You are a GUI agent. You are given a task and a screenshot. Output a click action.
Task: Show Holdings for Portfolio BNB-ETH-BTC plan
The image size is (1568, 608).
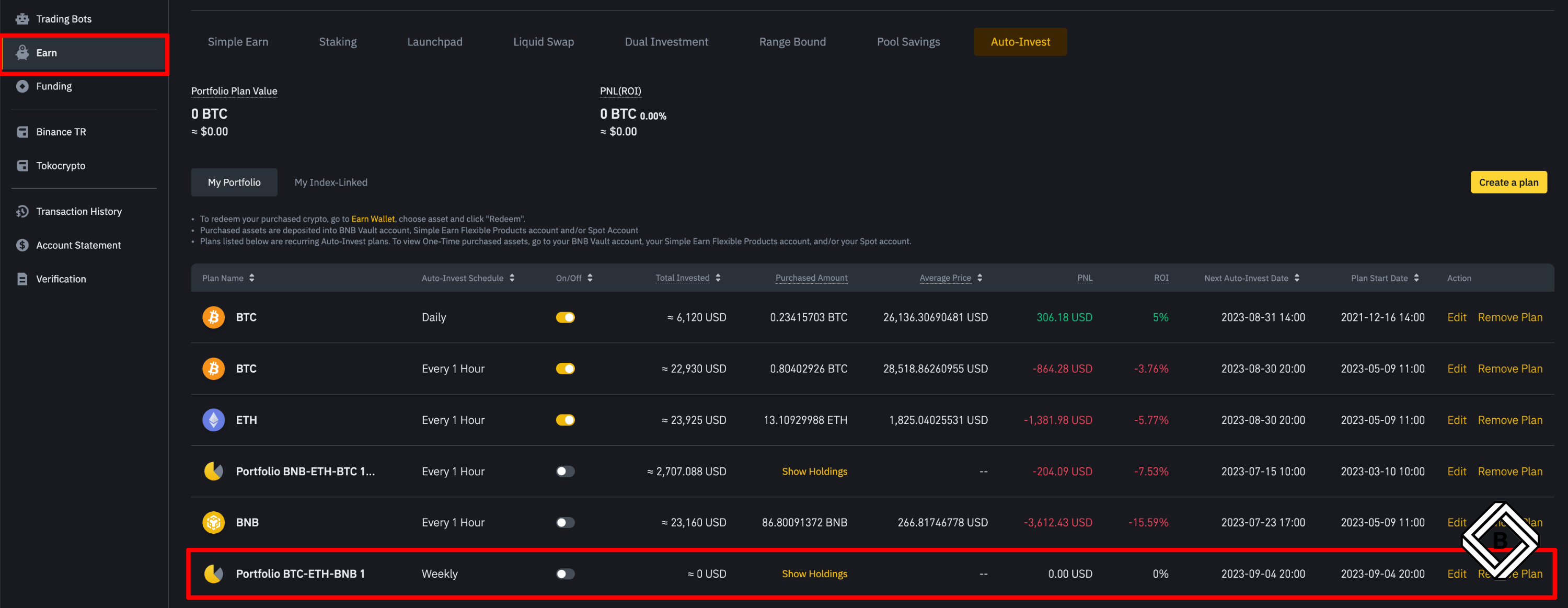point(814,472)
